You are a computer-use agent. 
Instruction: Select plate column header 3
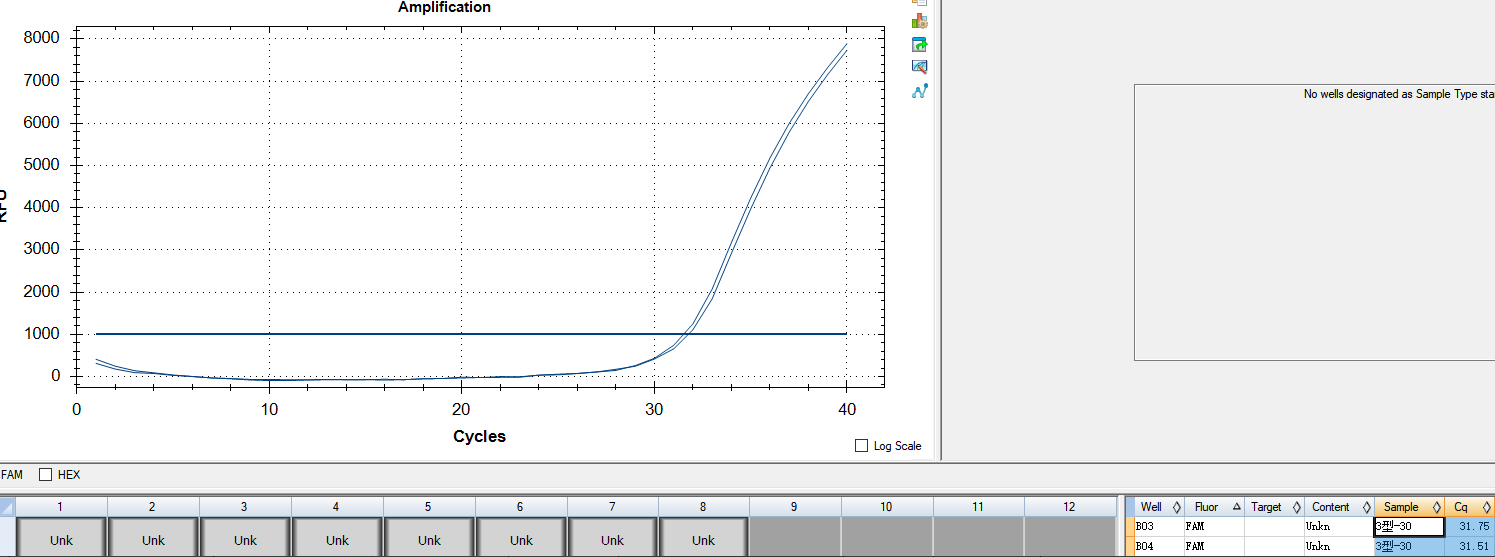(x=245, y=507)
